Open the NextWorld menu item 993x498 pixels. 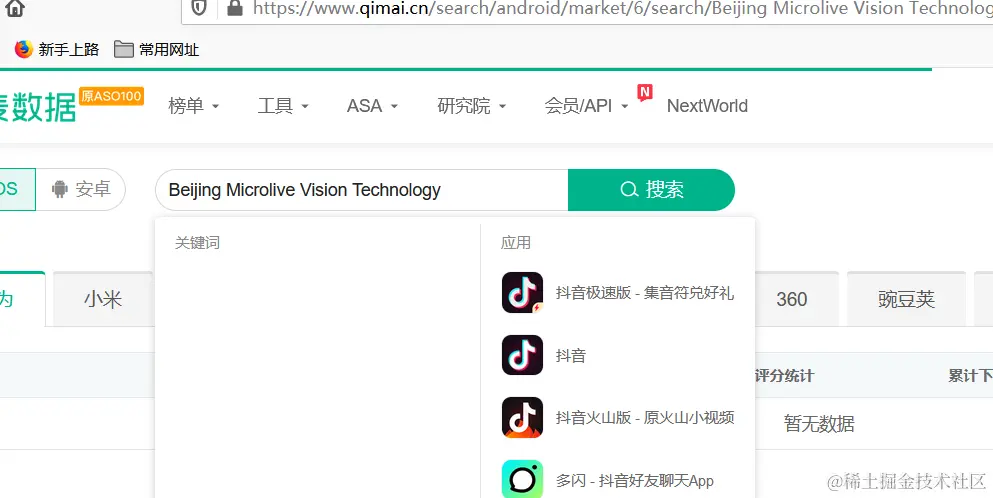(707, 106)
